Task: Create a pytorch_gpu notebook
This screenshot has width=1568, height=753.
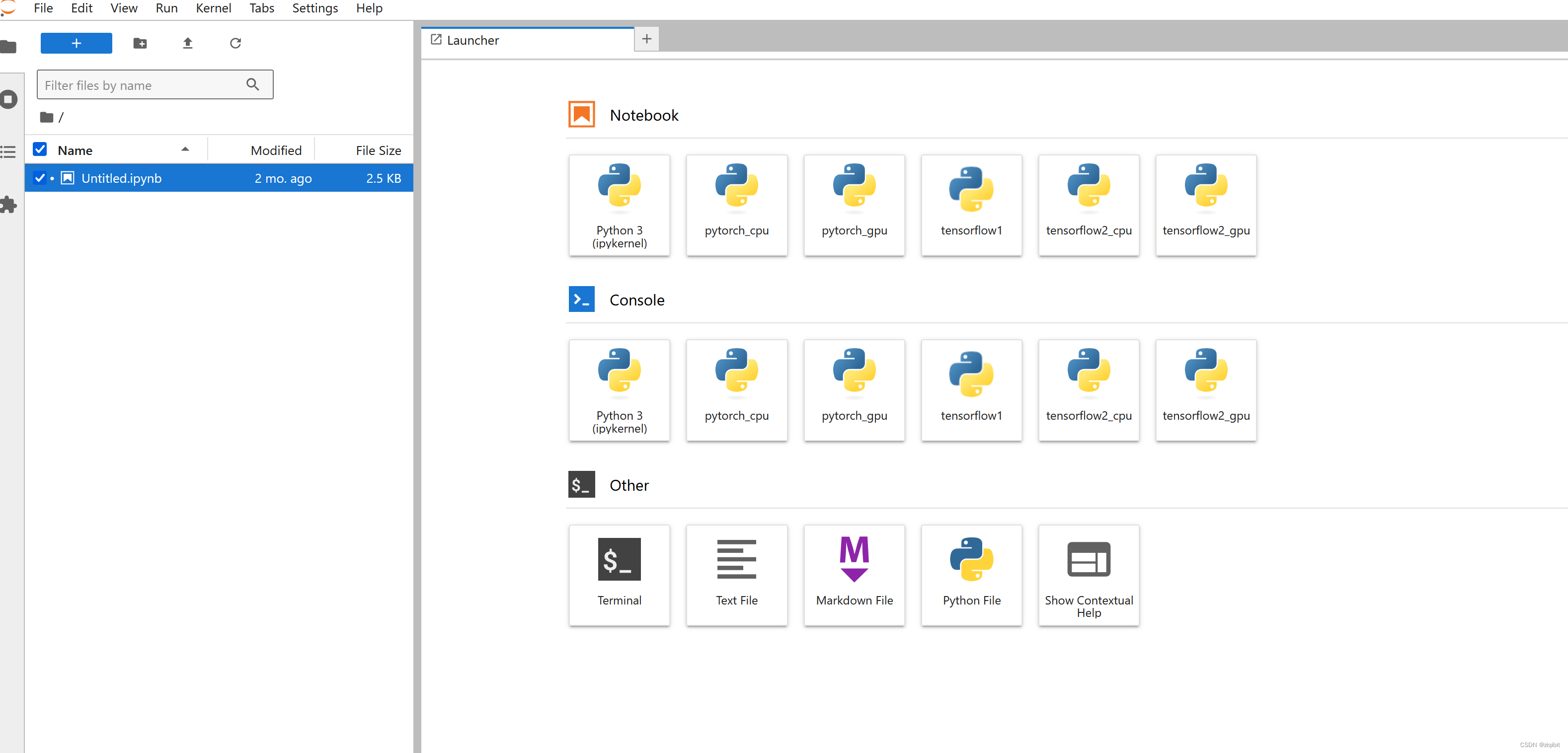Action: point(854,205)
